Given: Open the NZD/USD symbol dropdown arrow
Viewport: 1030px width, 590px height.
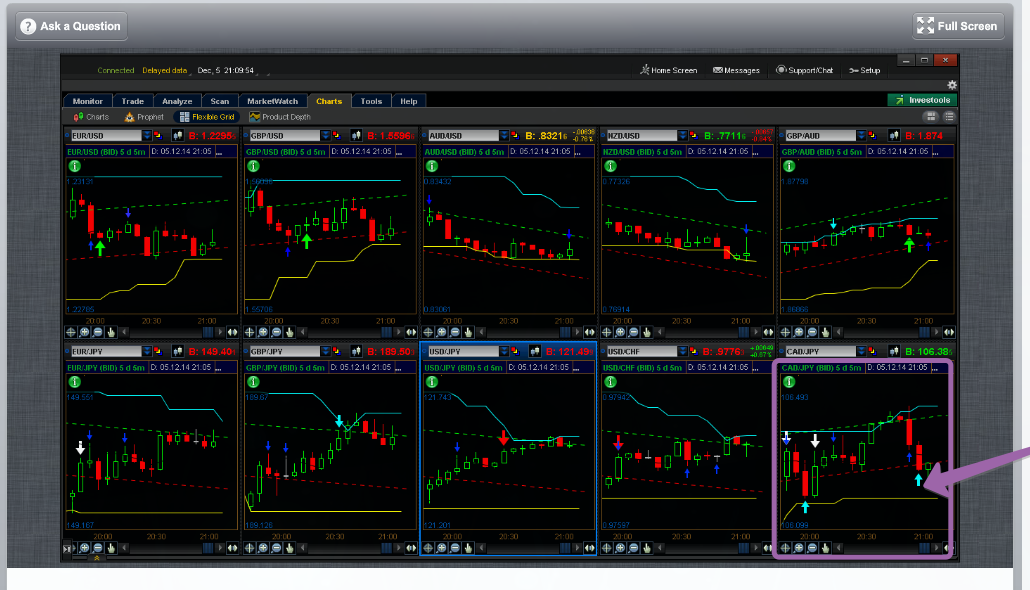Looking at the screenshot, I should (x=682, y=135).
